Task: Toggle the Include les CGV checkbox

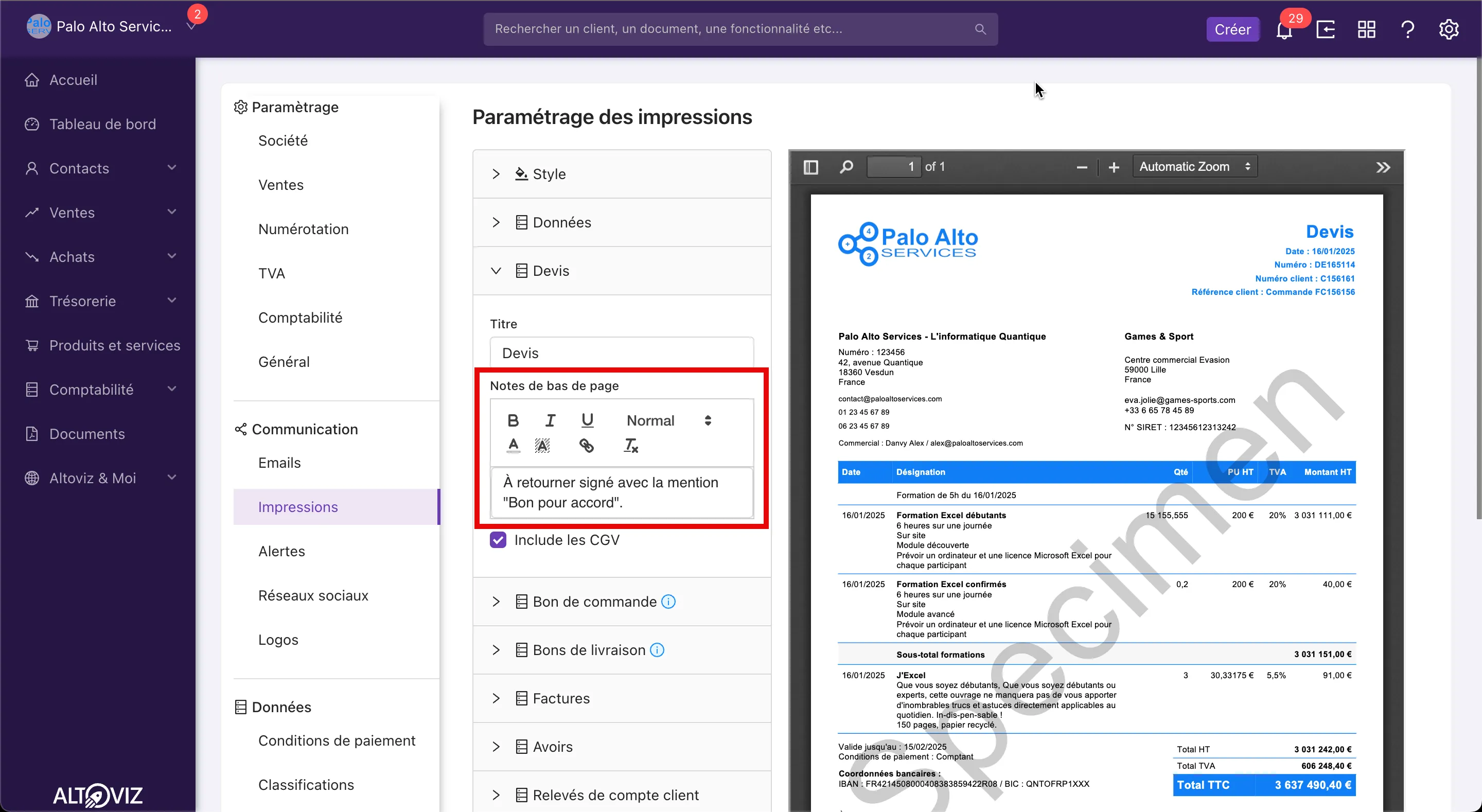Action: (498, 540)
